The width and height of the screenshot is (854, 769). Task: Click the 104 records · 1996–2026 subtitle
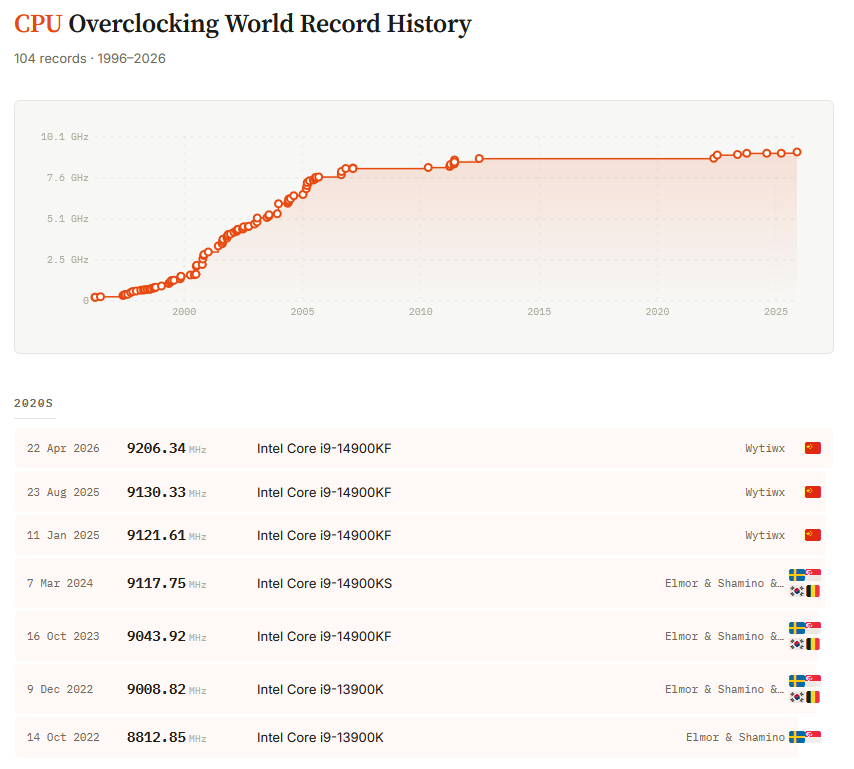point(90,58)
